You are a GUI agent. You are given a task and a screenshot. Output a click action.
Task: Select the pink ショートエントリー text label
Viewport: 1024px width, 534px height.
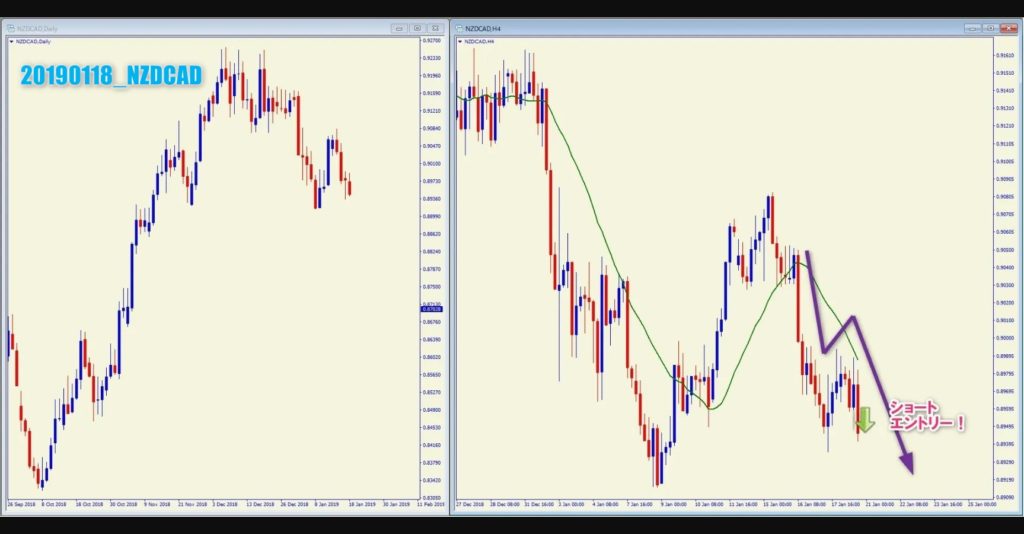(926, 416)
